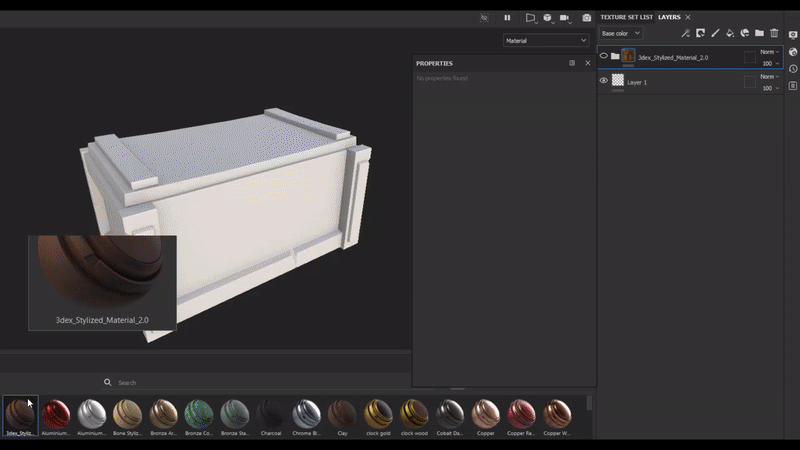The image size is (800, 450).
Task: Select the Bronze Sta material
Action: 235,417
